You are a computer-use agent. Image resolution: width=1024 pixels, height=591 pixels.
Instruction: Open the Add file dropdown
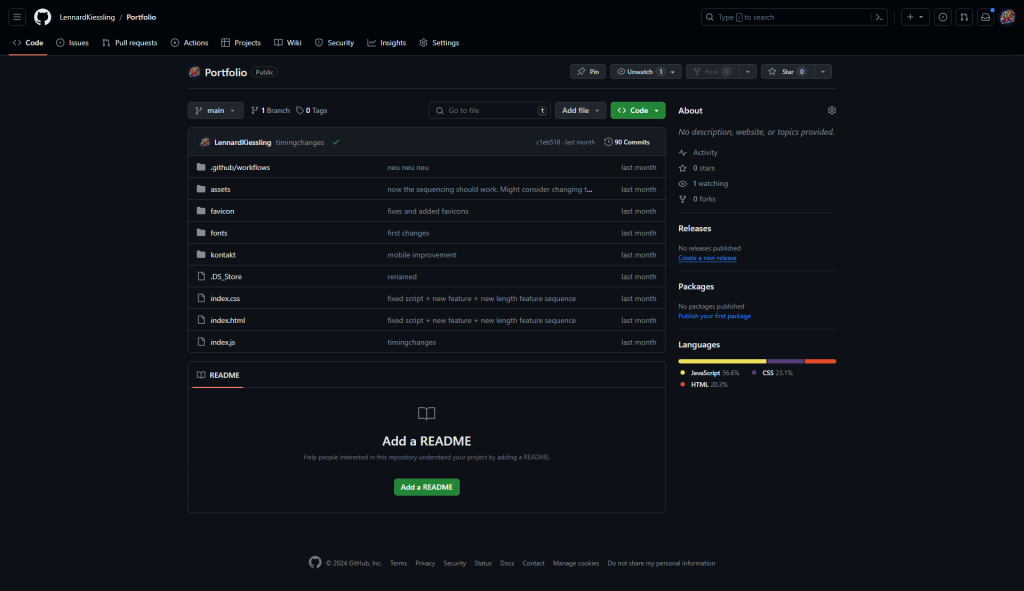[x=581, y=110]
